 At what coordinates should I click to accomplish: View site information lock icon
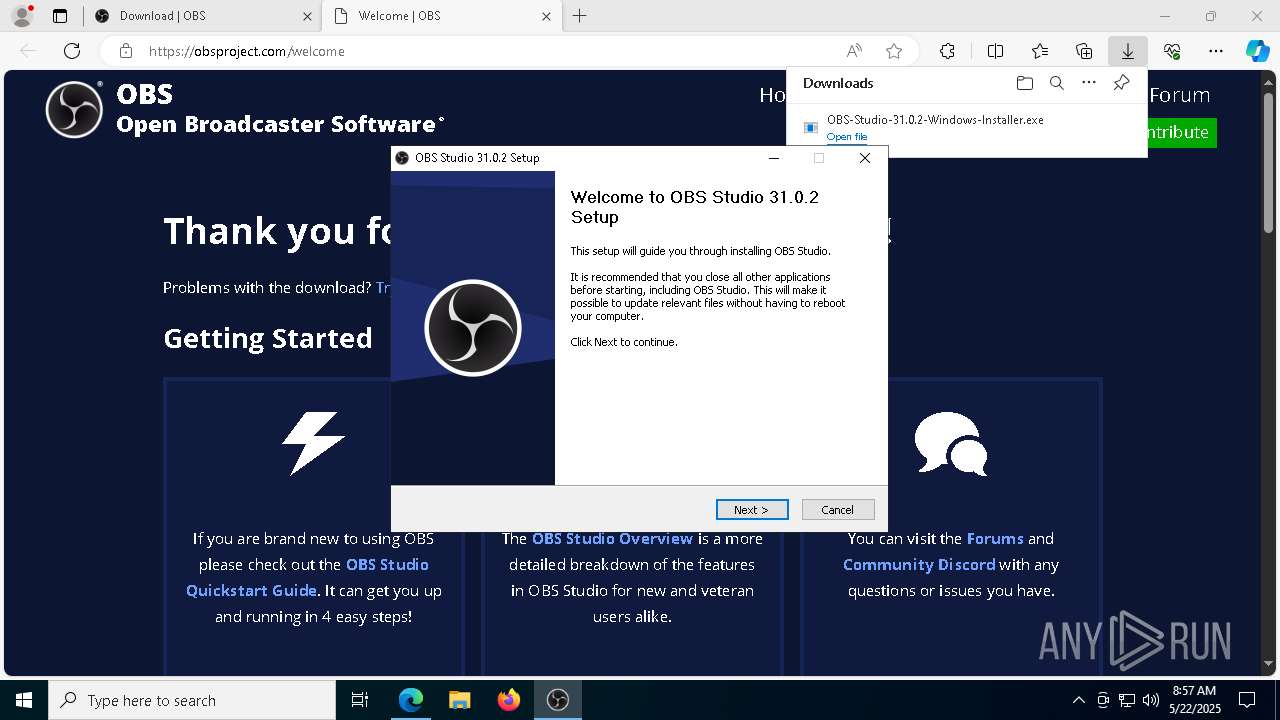click(x=125, y=51)
